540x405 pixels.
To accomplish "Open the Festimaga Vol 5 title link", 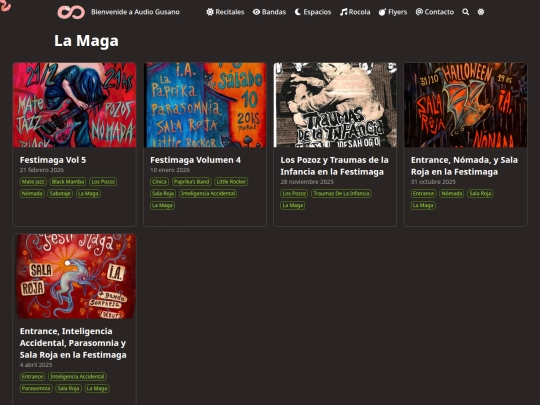I will 53,160.
